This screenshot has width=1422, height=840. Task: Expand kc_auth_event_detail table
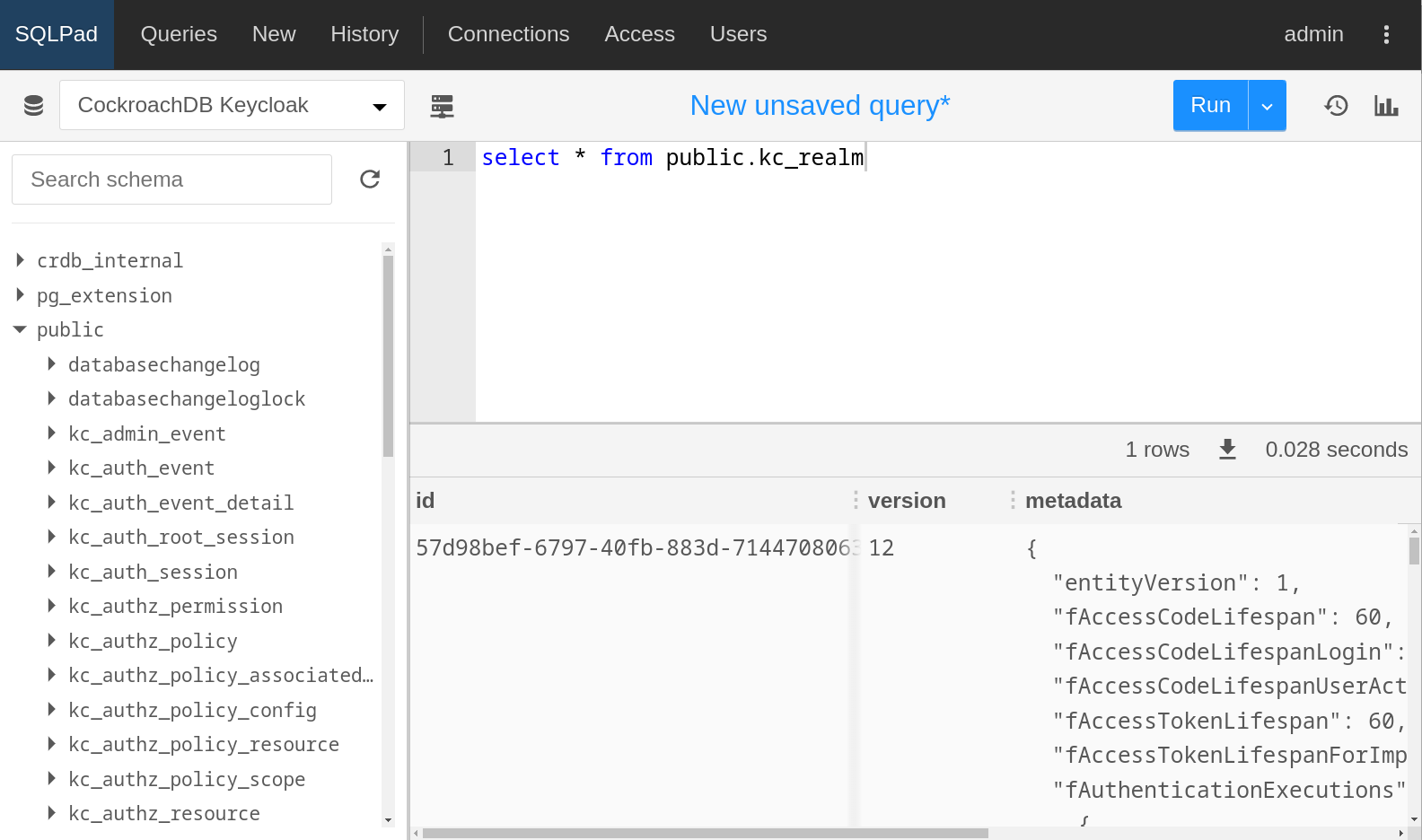pyautogui.click(x=51, y=502)
